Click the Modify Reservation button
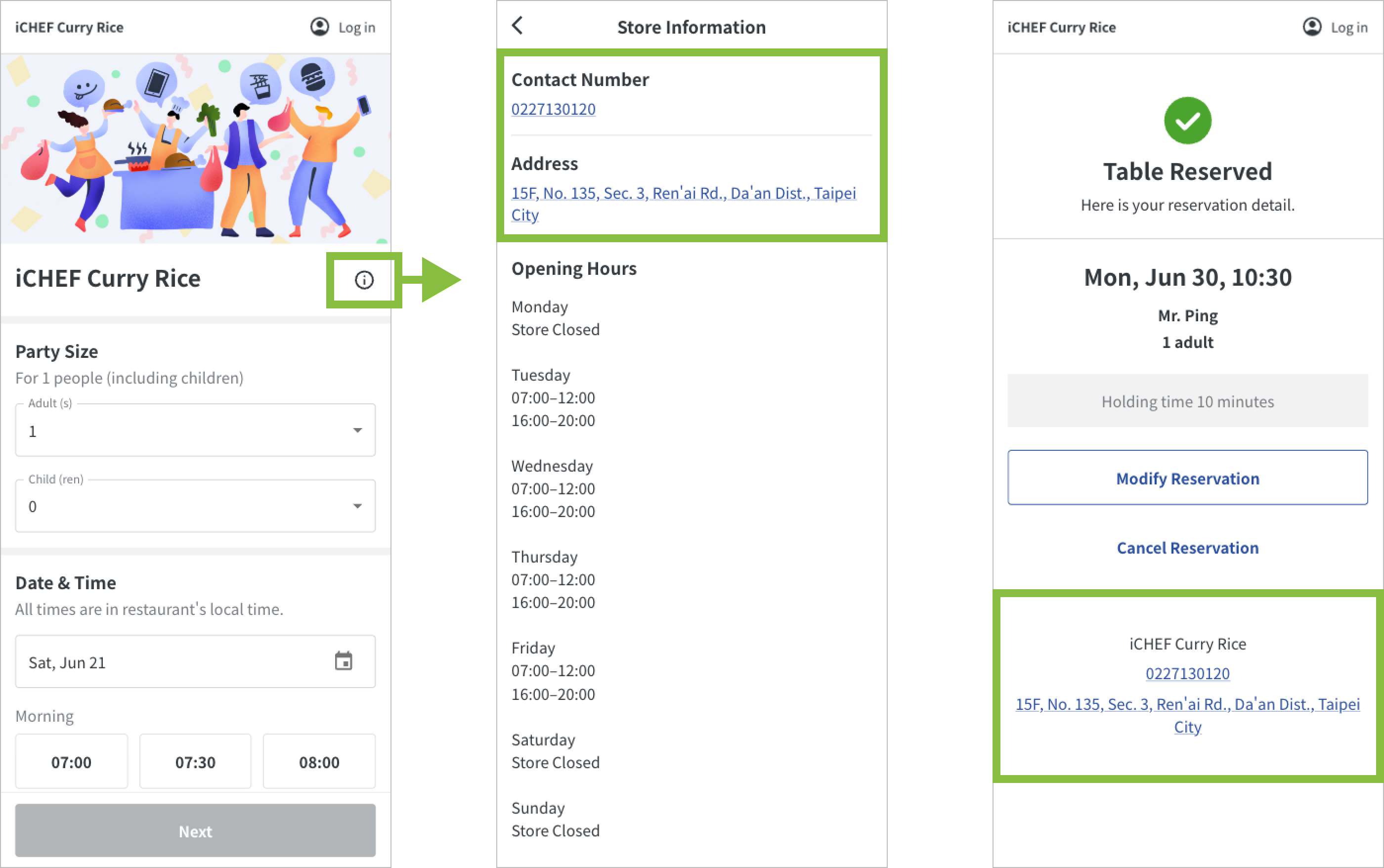The image size is (1384, 868). (1187, 478)
